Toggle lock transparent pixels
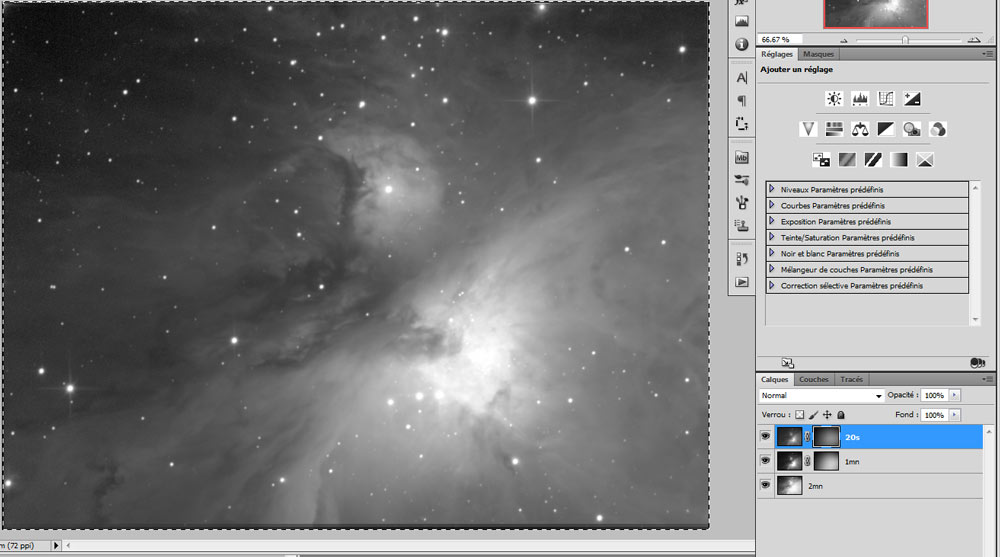 pos(800,415)
